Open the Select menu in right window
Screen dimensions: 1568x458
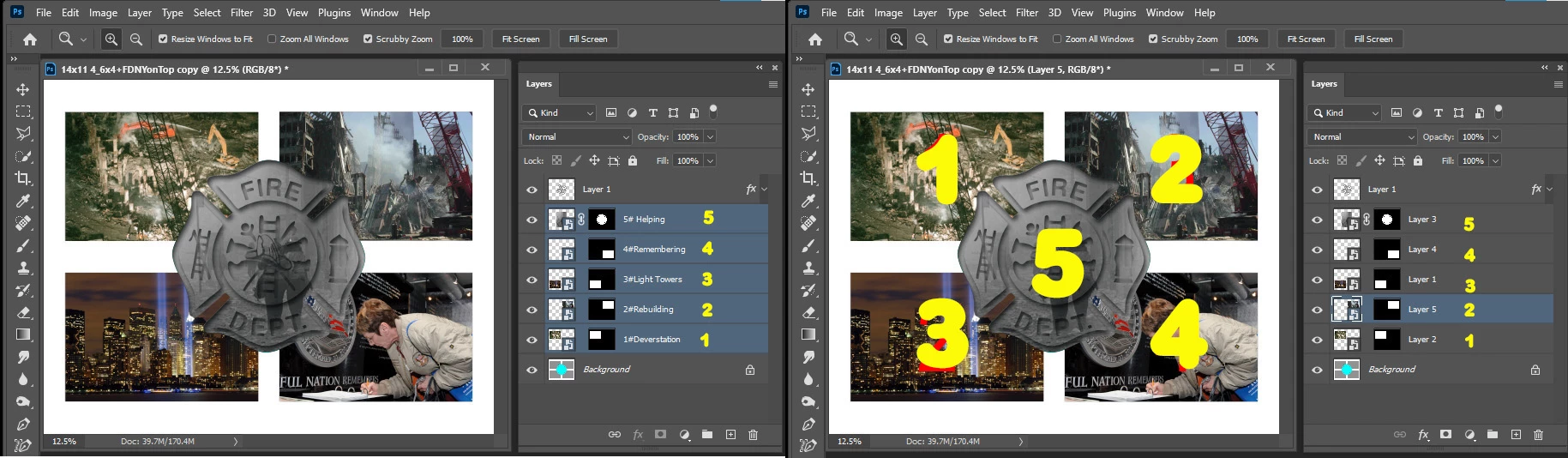993,13
